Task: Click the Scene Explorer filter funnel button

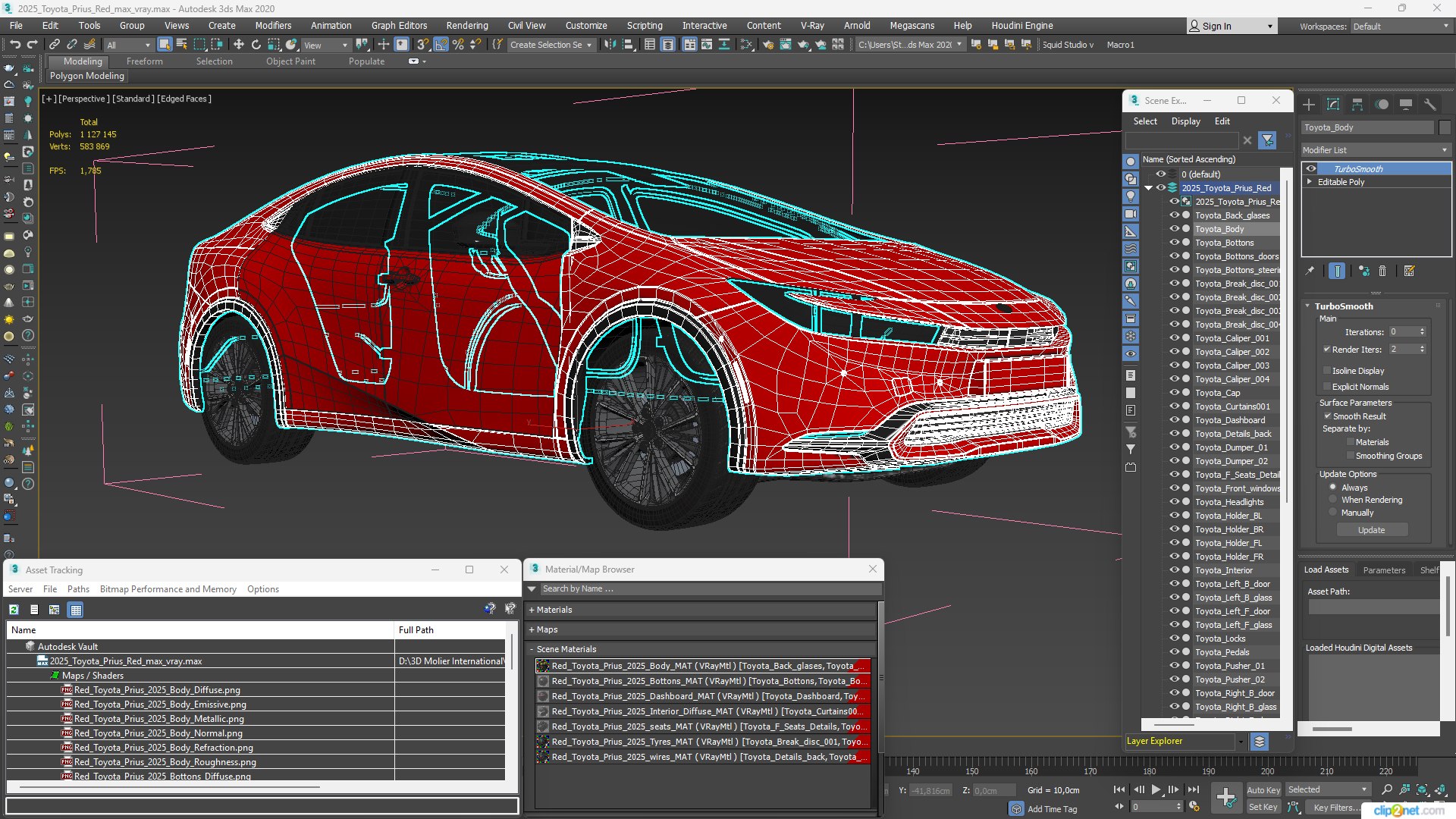Action: pos(1267,140)
